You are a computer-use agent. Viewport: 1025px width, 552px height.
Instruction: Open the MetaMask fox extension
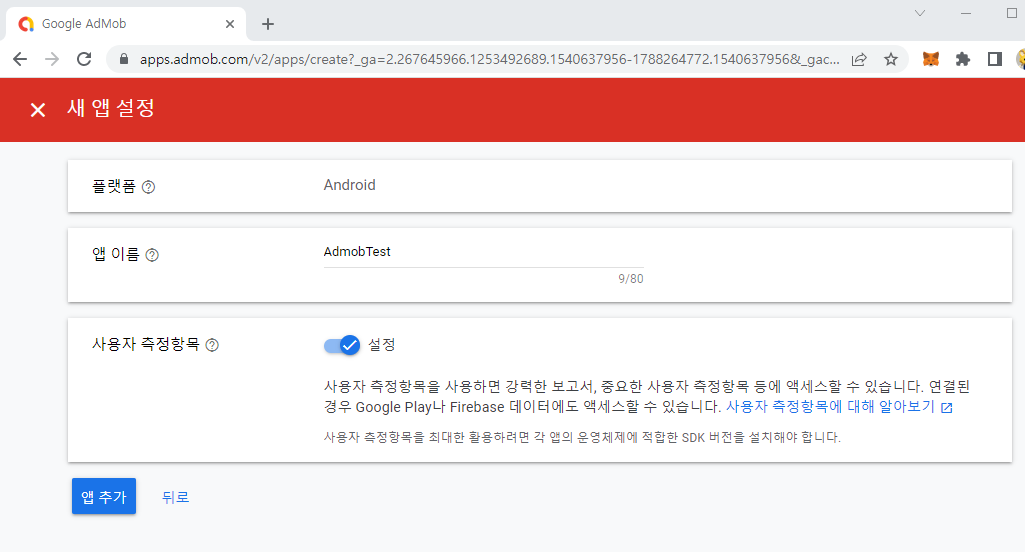click(930, 60)
